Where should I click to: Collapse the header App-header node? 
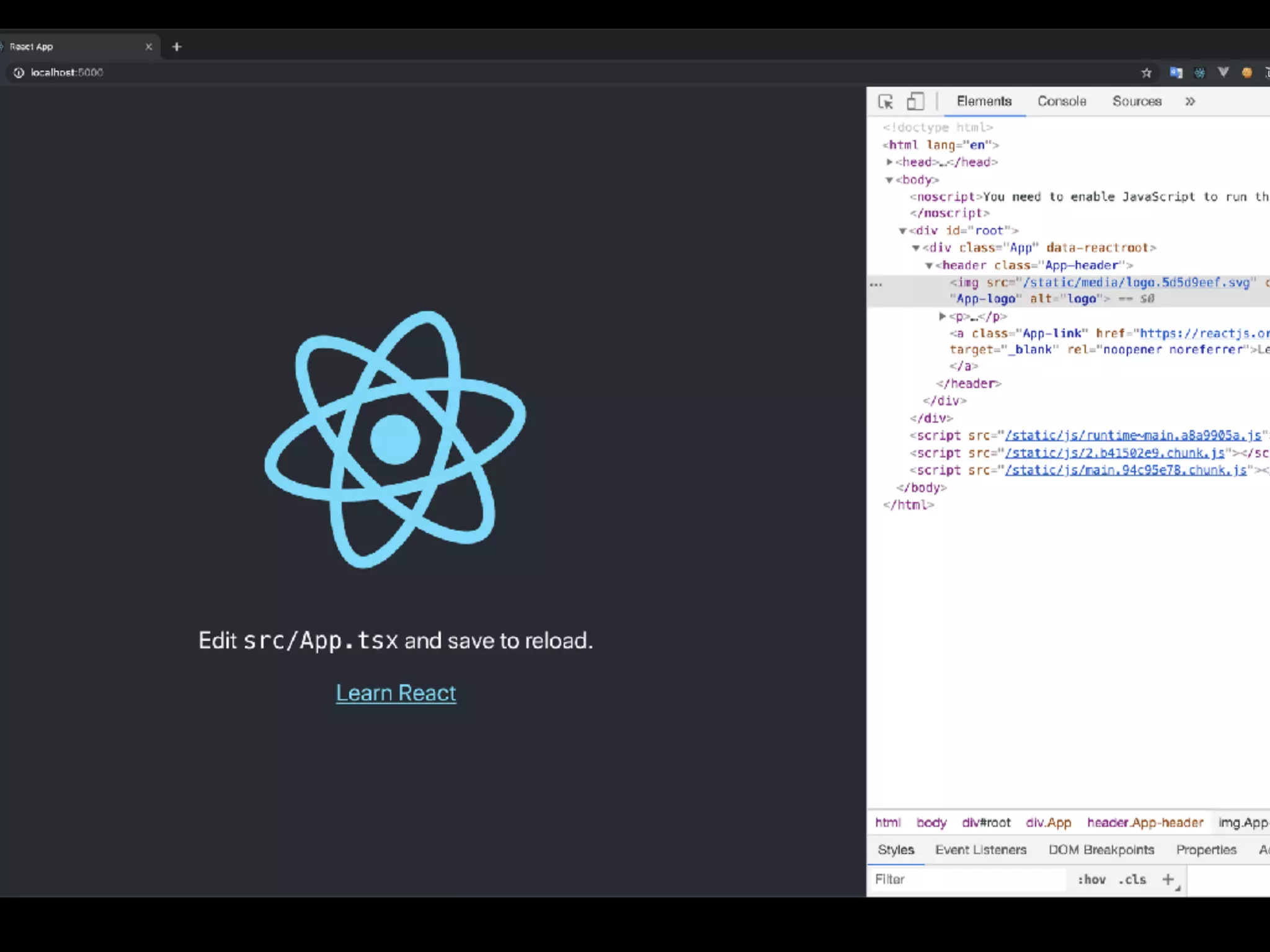tap(929, 265)
